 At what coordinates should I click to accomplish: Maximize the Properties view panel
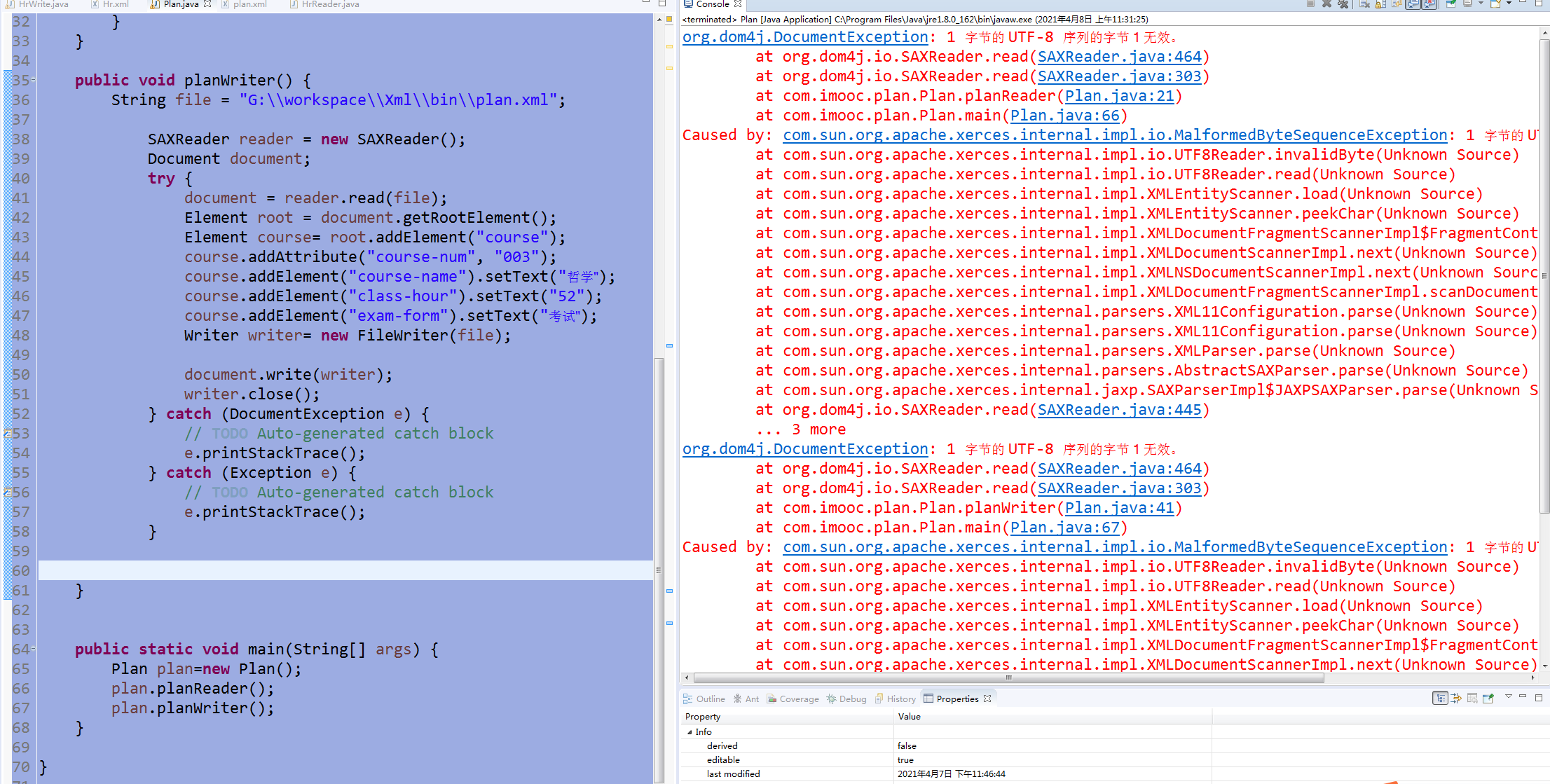click(x=1539, y=697)
